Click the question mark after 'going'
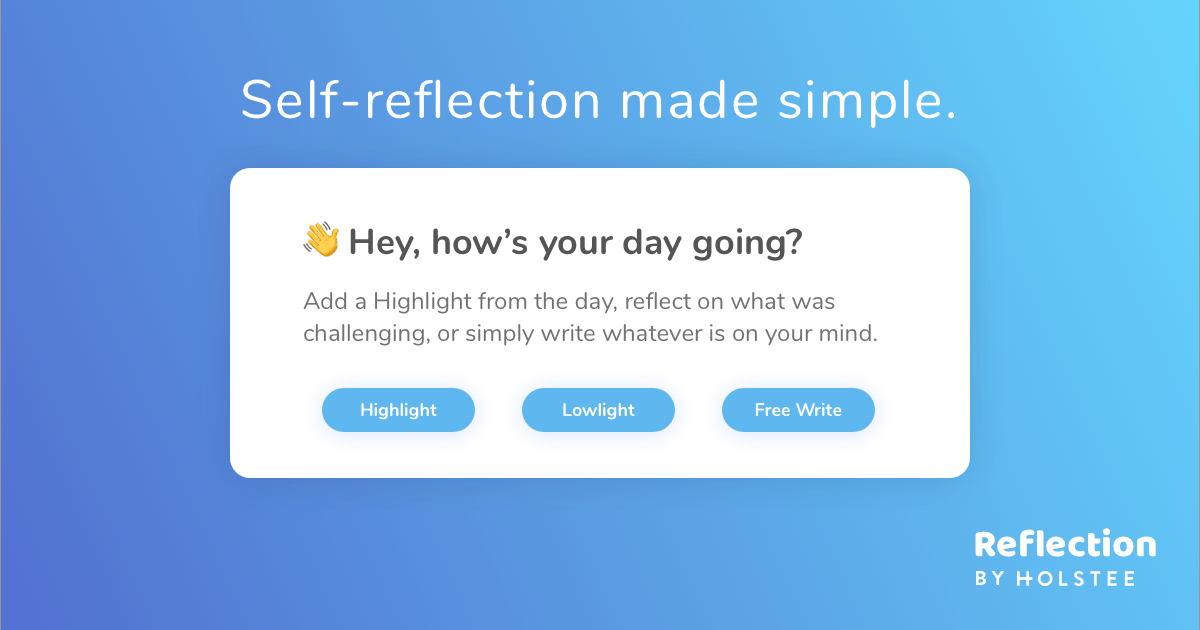 [x=794, y=240]
